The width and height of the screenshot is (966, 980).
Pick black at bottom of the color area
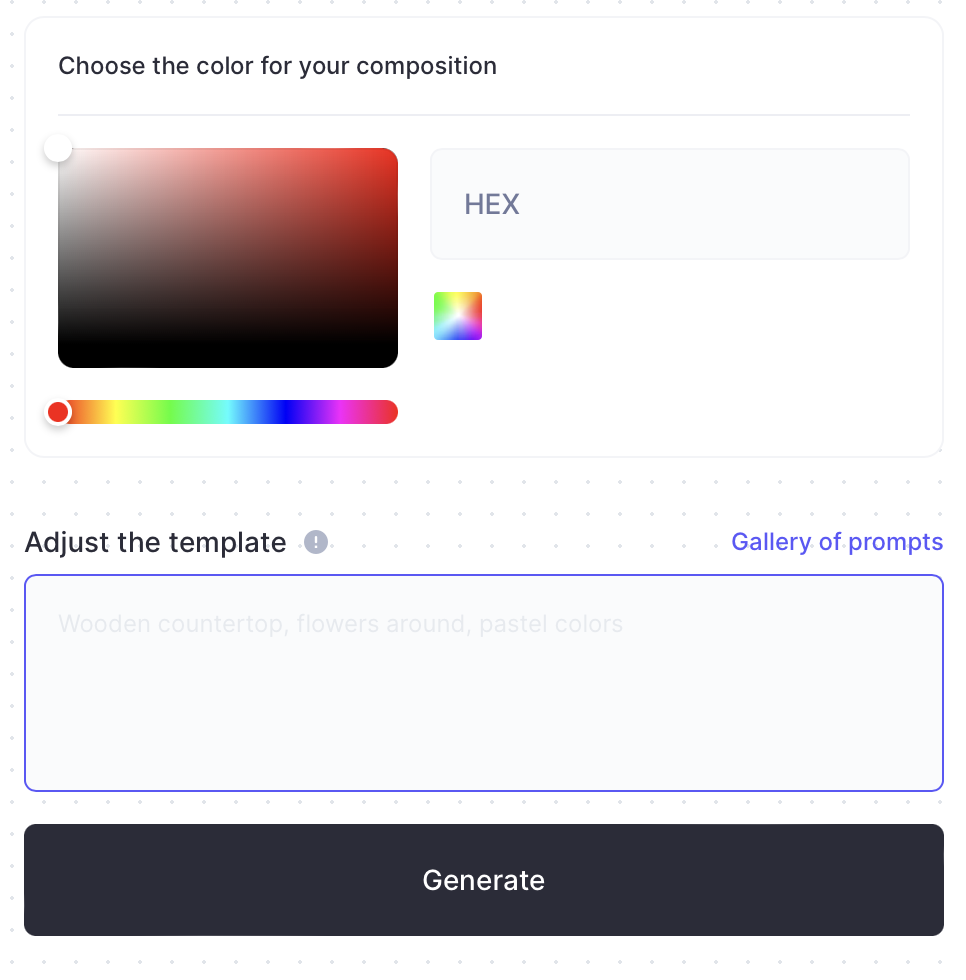pyautogui.click(x=228, y=361)
